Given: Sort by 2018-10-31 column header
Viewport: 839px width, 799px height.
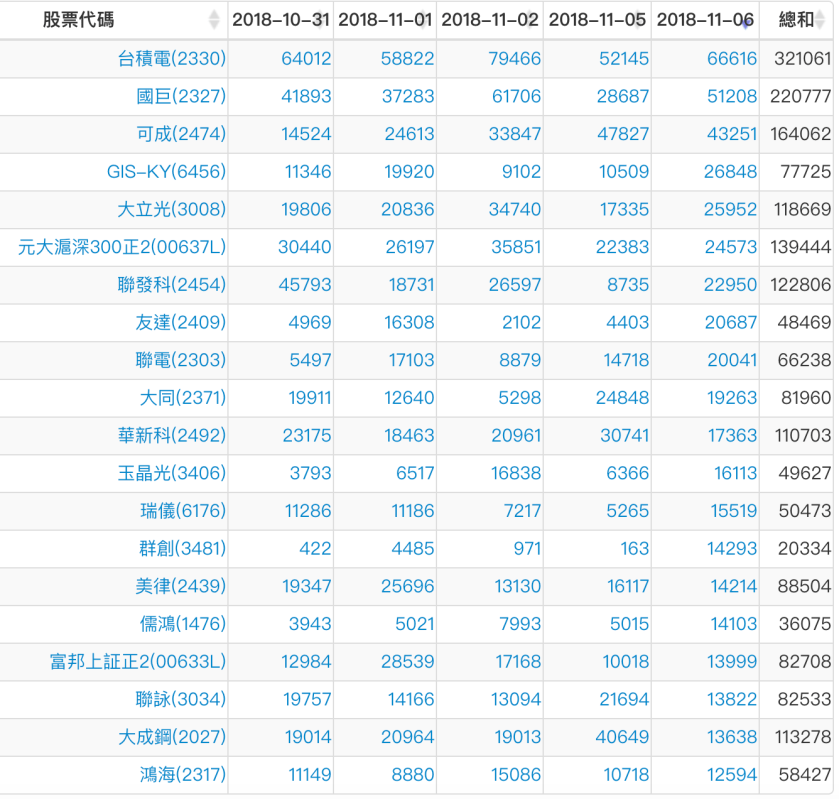Looking at the screenshot, I should coord(281,20).
